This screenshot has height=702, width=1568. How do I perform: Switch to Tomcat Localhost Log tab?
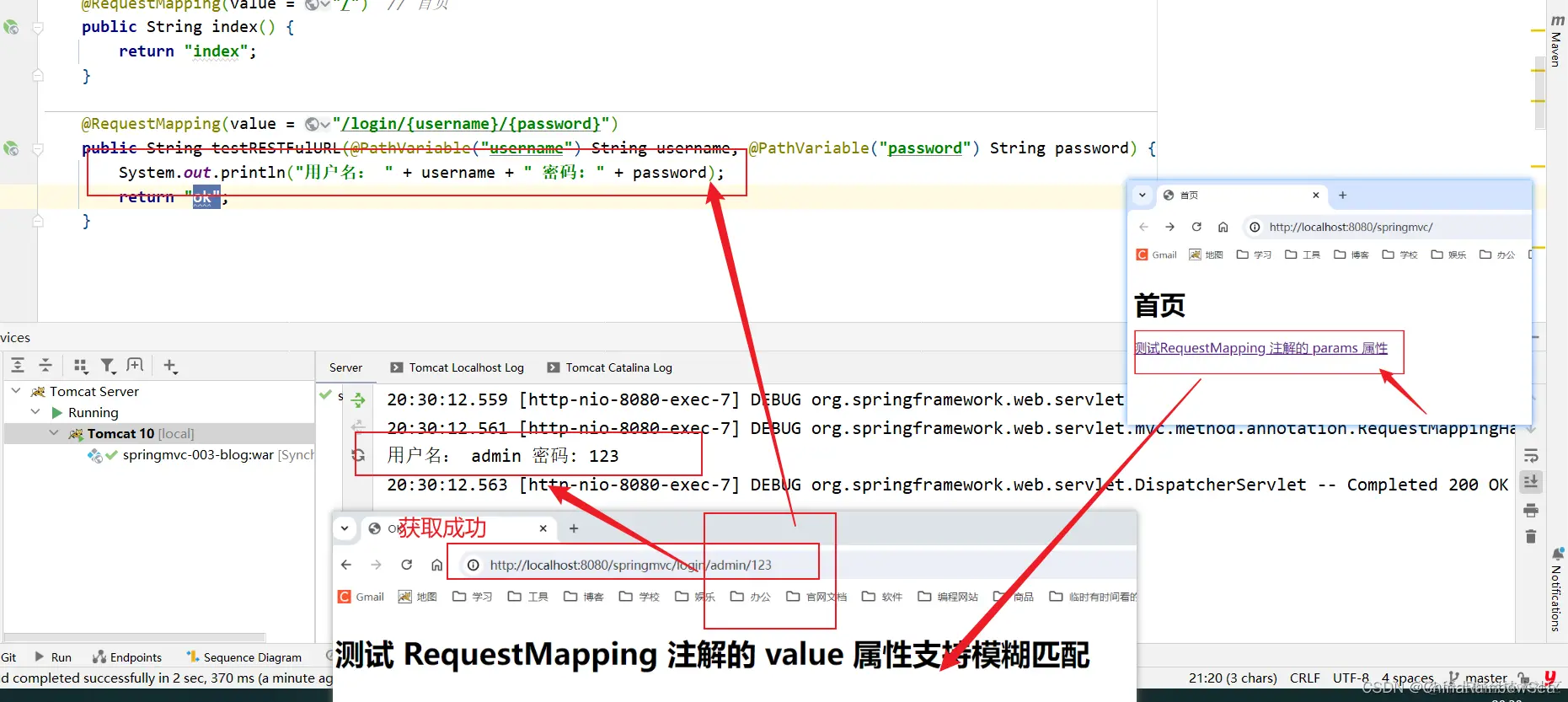[458, 367]
